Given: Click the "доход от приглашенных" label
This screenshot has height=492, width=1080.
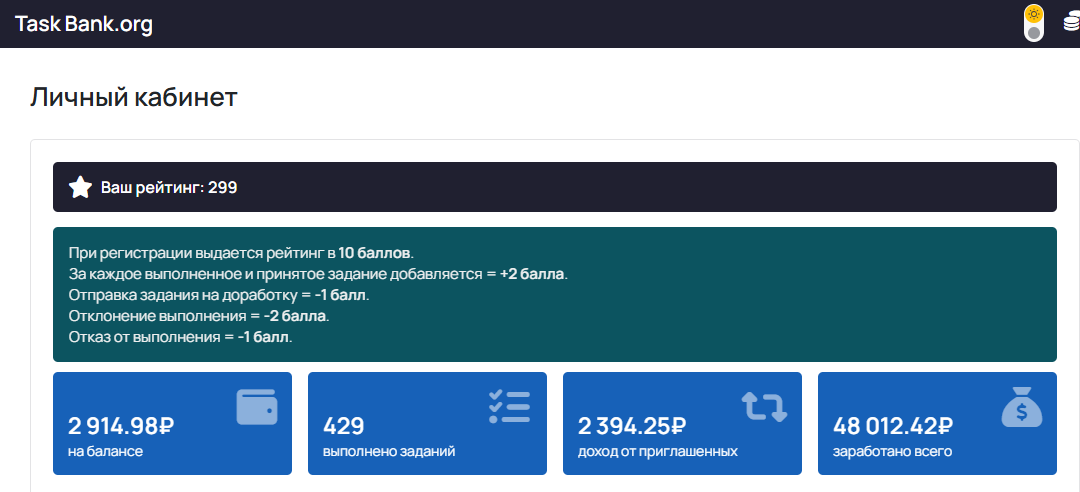Looking at the screenshot, I should tap(658, 452).
